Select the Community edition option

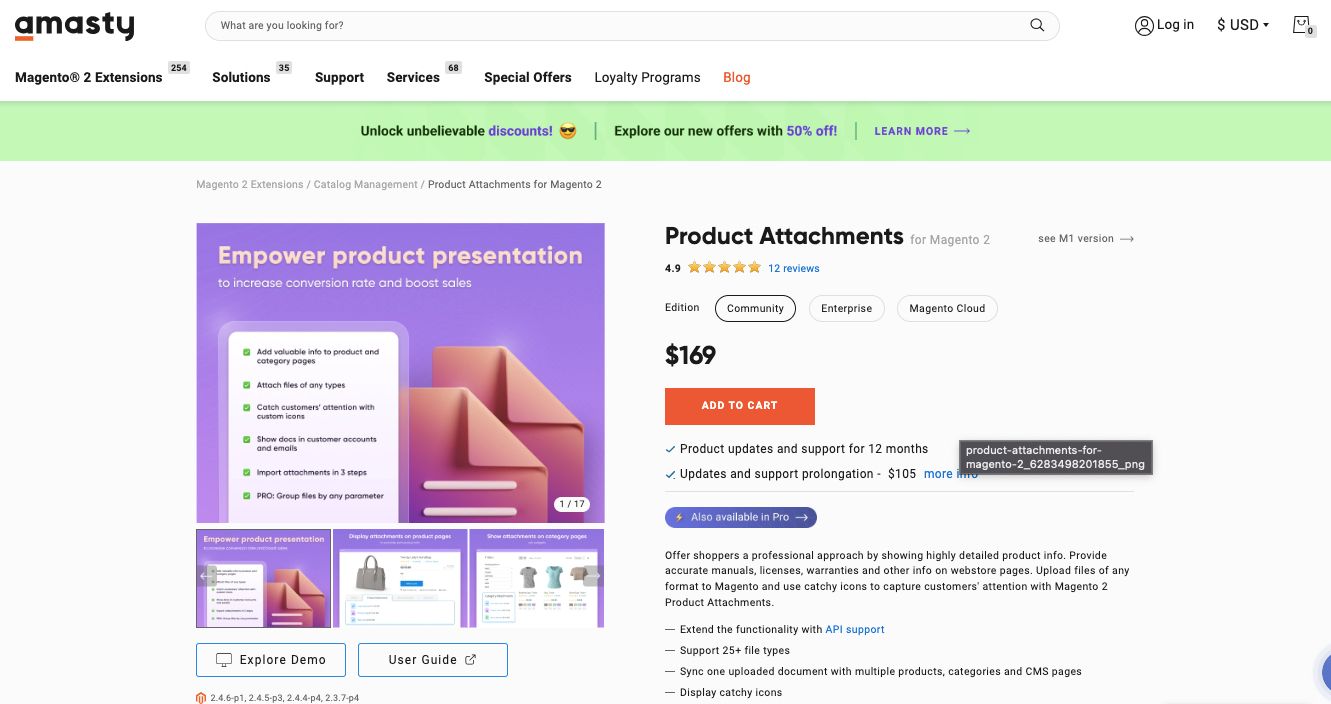click(755, 308)
